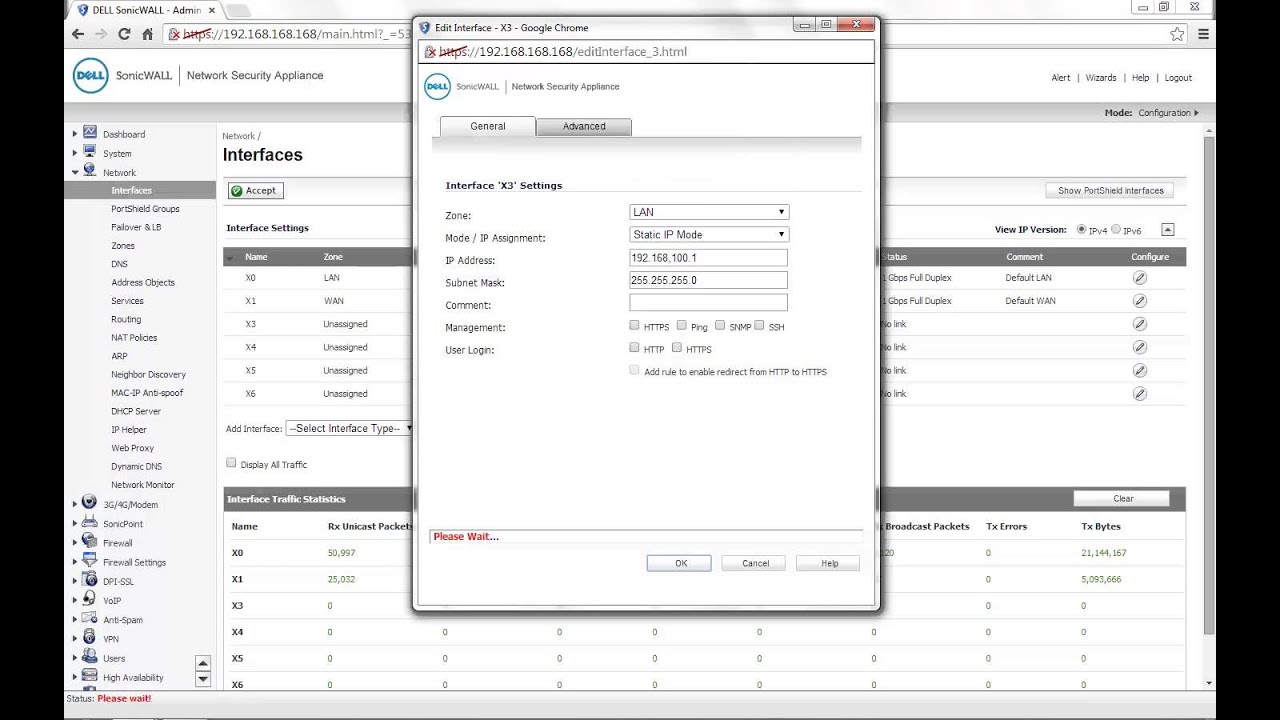Click Clear traffic statistics button
Viewport: 1280px width, 720px height.
coord(1123,498)
